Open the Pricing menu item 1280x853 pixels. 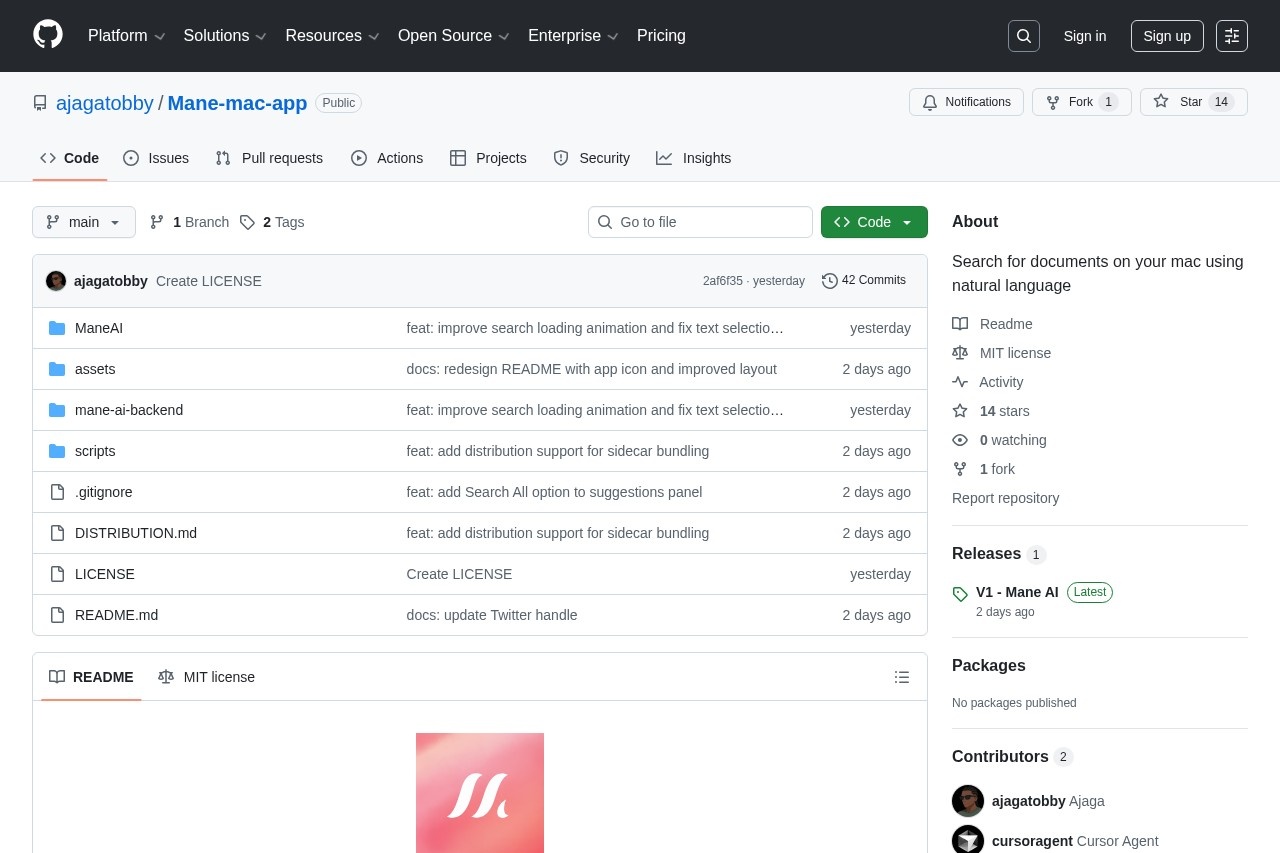pos(661,36)
